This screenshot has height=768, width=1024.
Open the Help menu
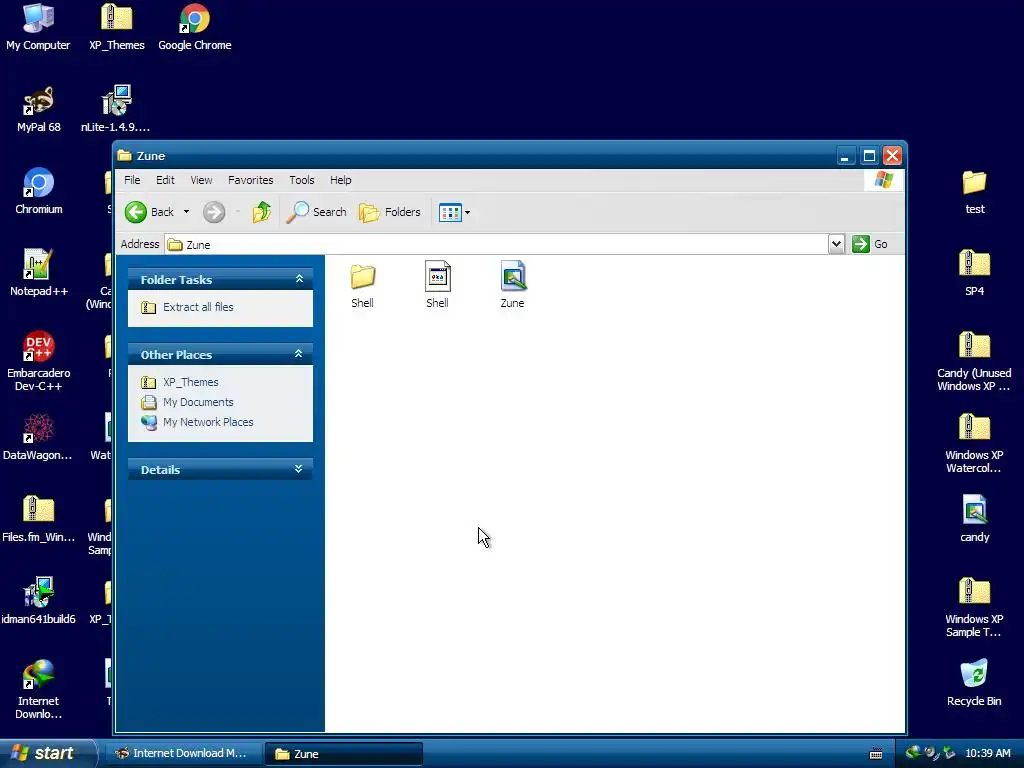[340, 180]
